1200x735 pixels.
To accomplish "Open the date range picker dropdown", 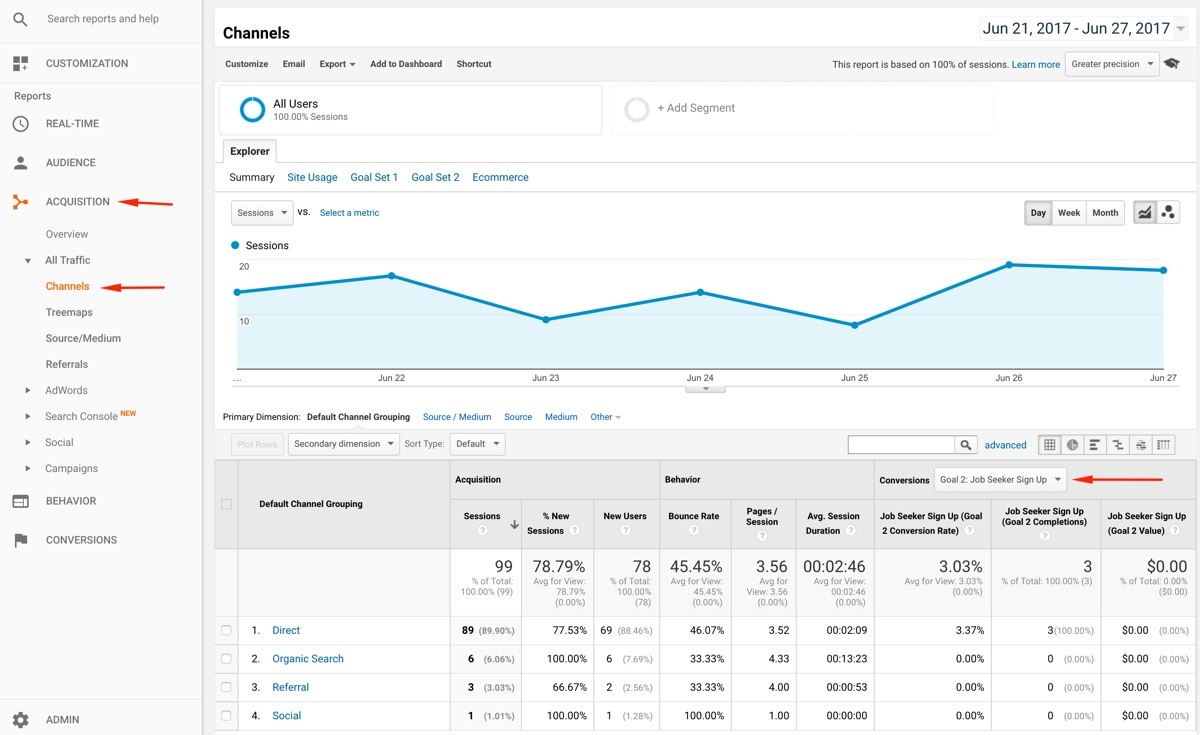I will pos(1084,29).
